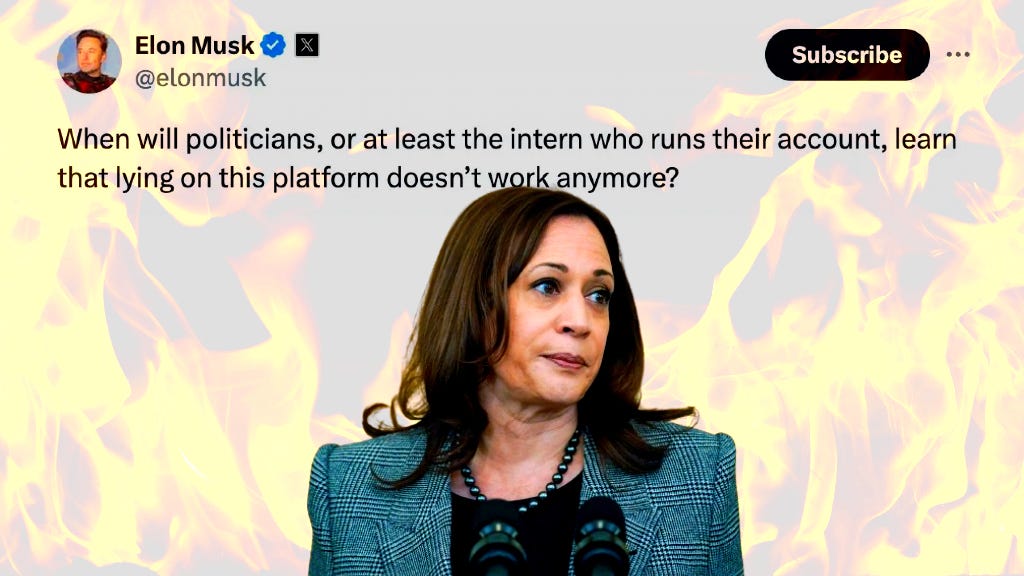Screen dimensions: 1024x576
Task: Subscribe to Elon Musk's account
Action: point(847,55)
